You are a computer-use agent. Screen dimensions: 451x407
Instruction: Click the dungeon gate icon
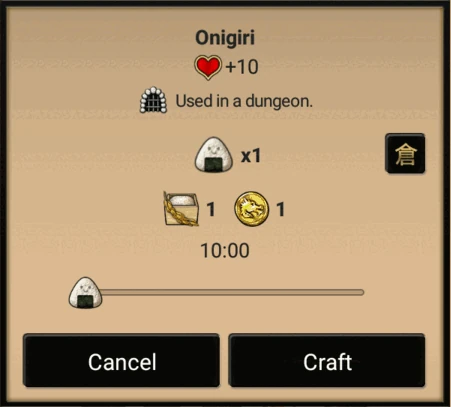point(153,100)
